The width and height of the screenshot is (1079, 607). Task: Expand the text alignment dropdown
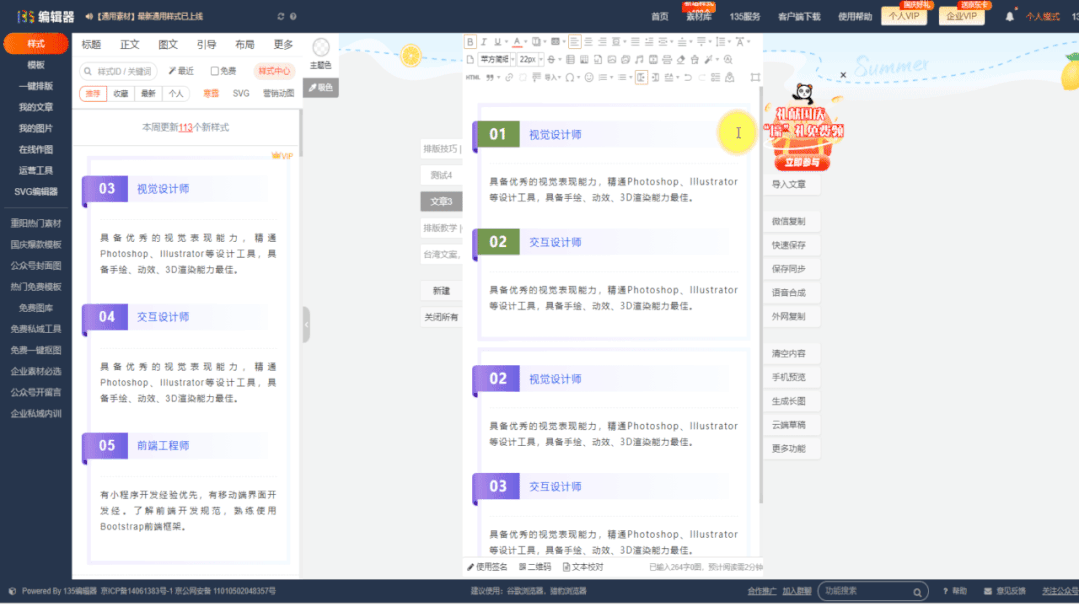pyautogui.click(x=624, y=42)
